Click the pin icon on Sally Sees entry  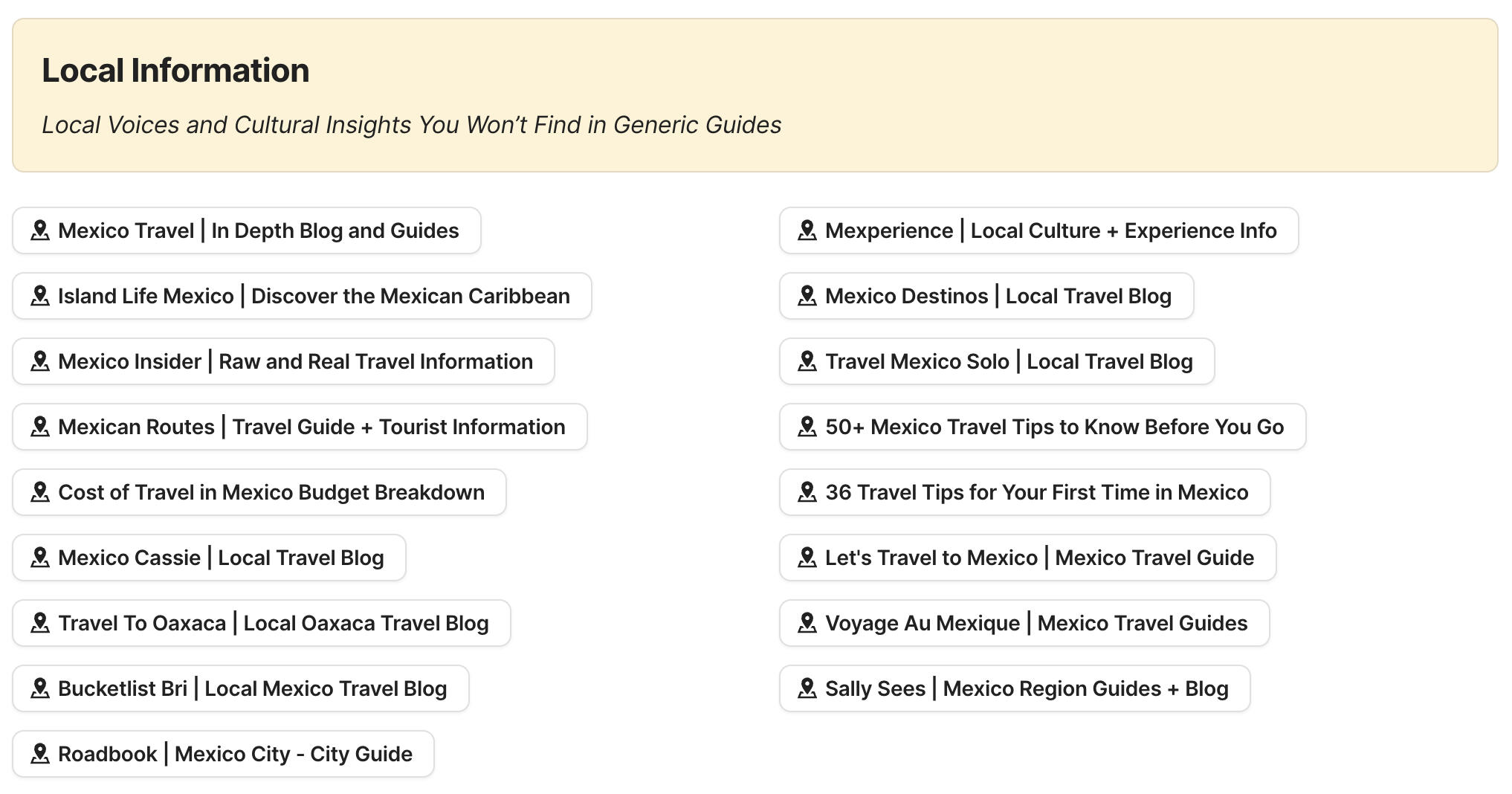coord(807,688)
